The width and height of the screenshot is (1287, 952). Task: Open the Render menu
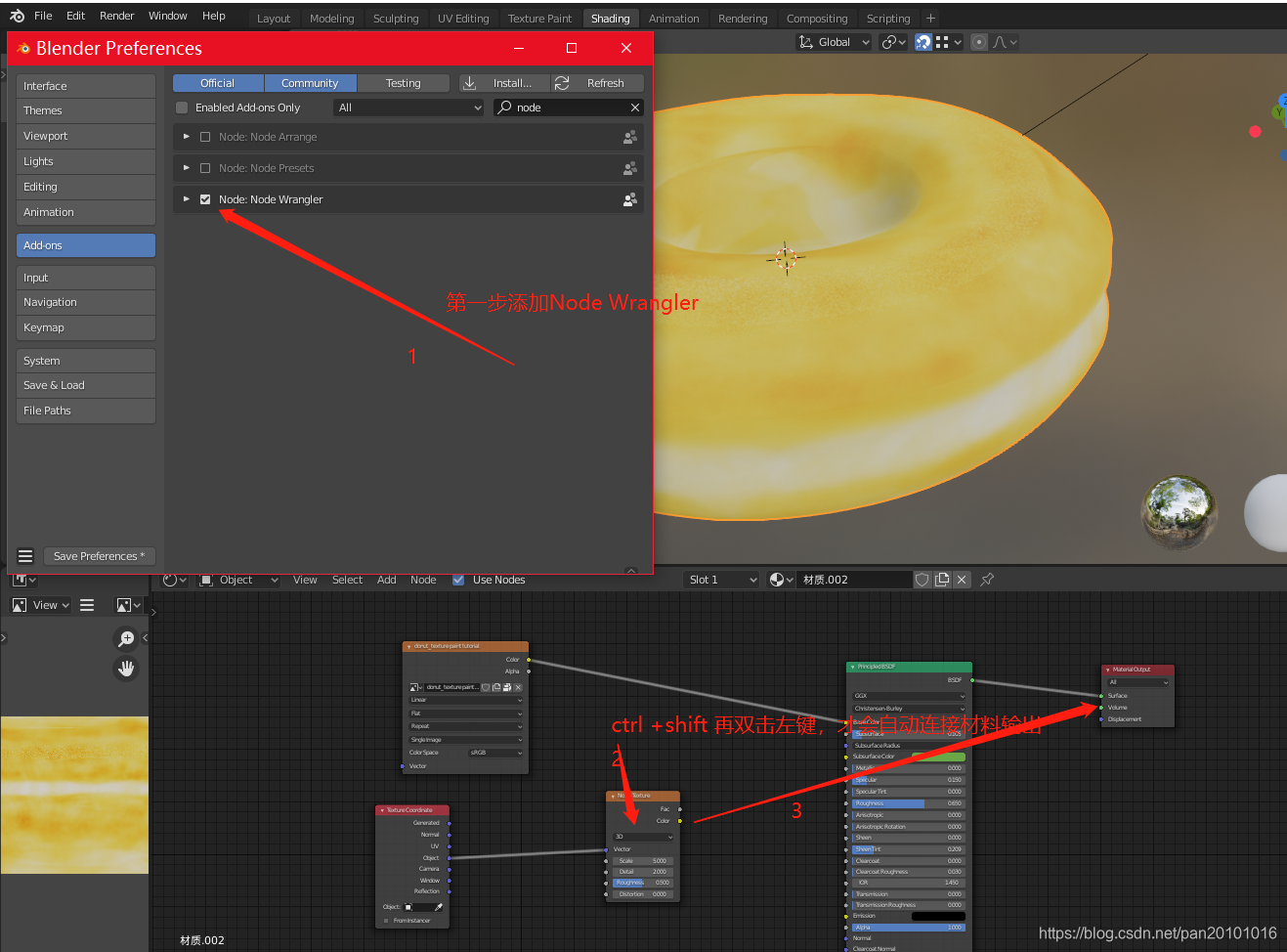[x=116, y=16]
